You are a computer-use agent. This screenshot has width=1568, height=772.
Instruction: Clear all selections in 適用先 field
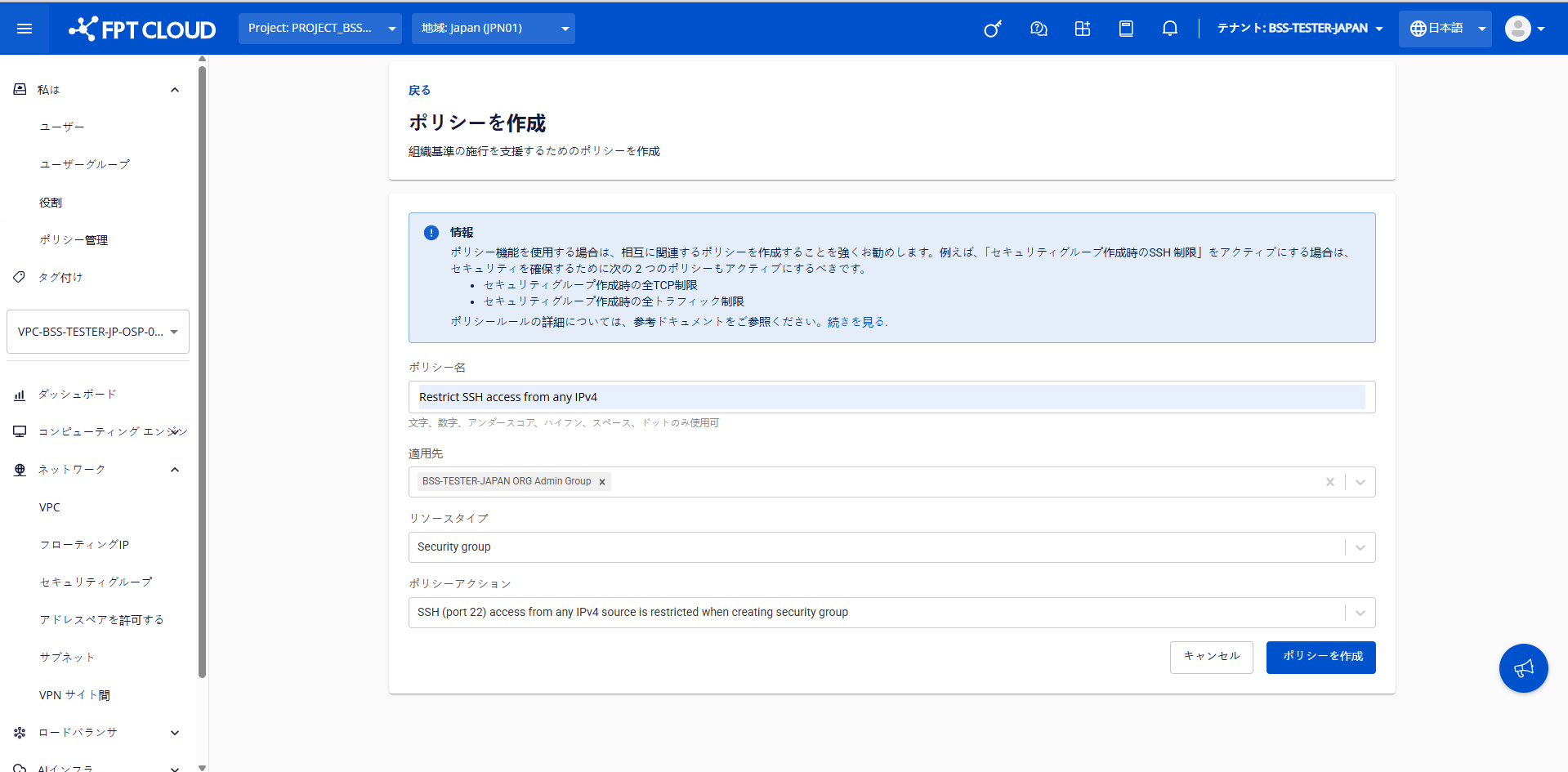pyautogui.click(x=1330, y=482)
